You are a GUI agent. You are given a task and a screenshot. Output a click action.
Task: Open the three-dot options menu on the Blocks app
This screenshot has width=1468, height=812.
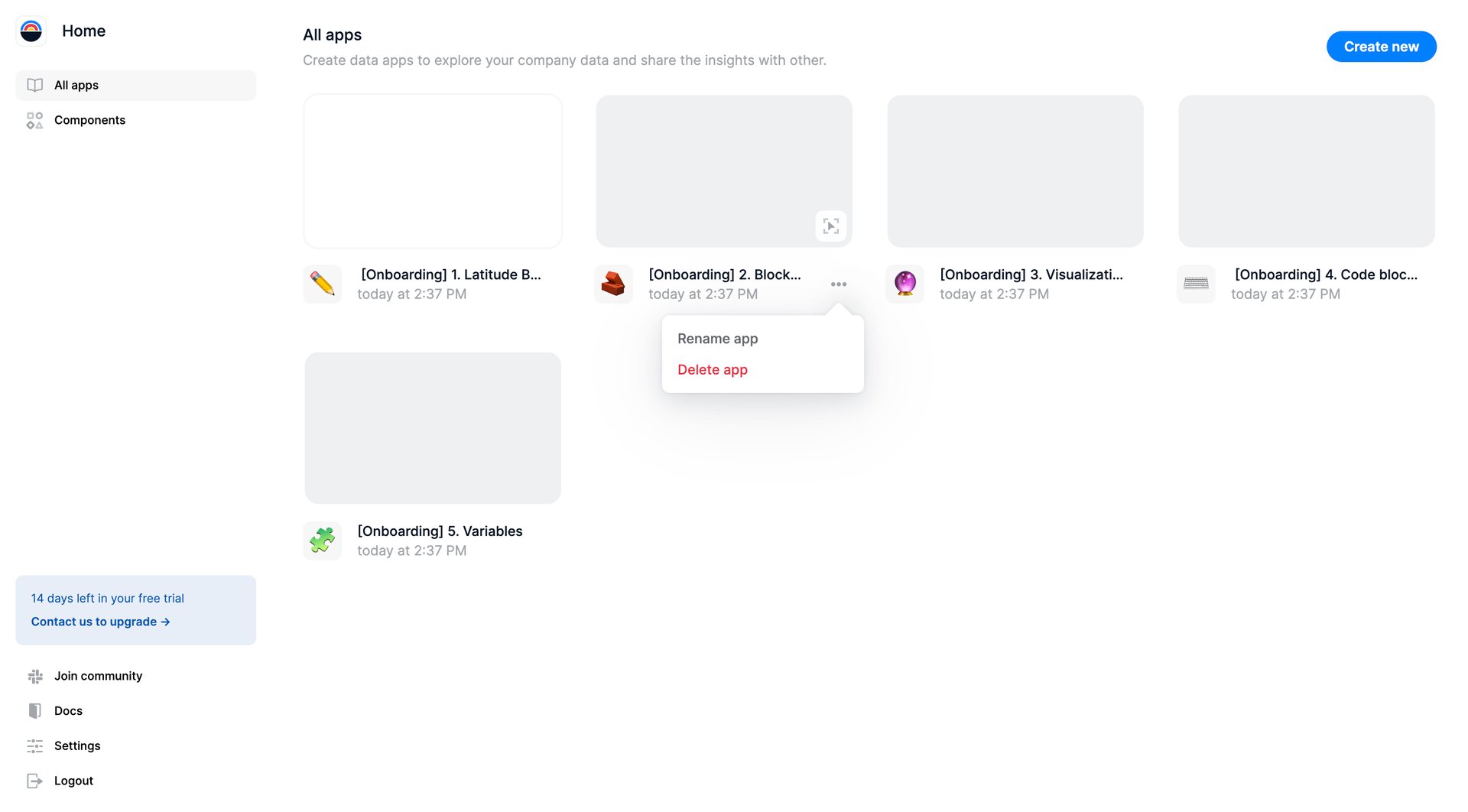(x=838, y=284)
